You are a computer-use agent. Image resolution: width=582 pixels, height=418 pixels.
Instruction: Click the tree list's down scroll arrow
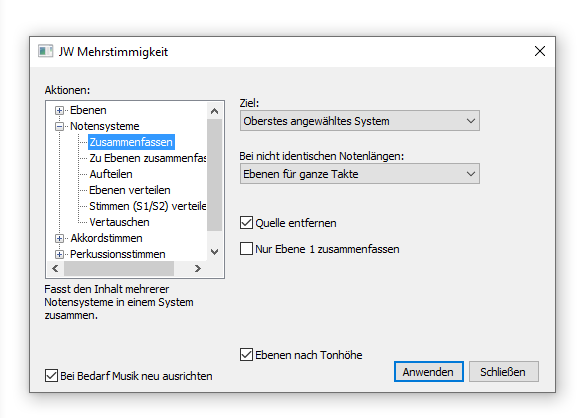point(215,252)
